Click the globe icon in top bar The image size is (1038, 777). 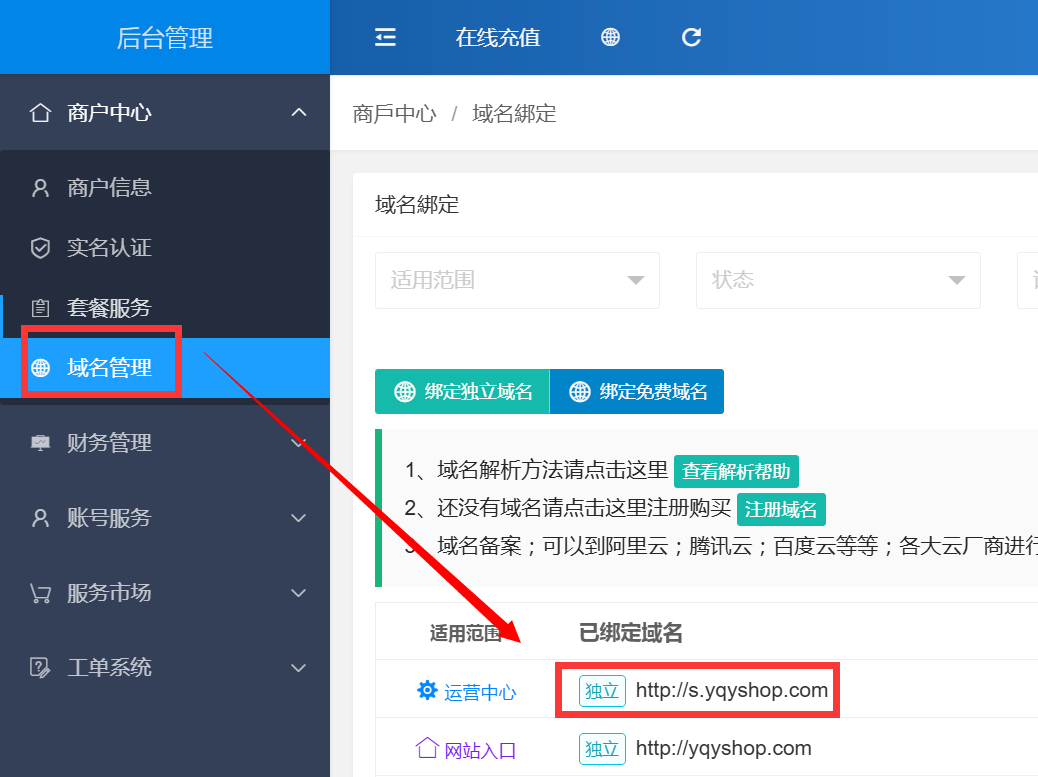tap(610, 38)
